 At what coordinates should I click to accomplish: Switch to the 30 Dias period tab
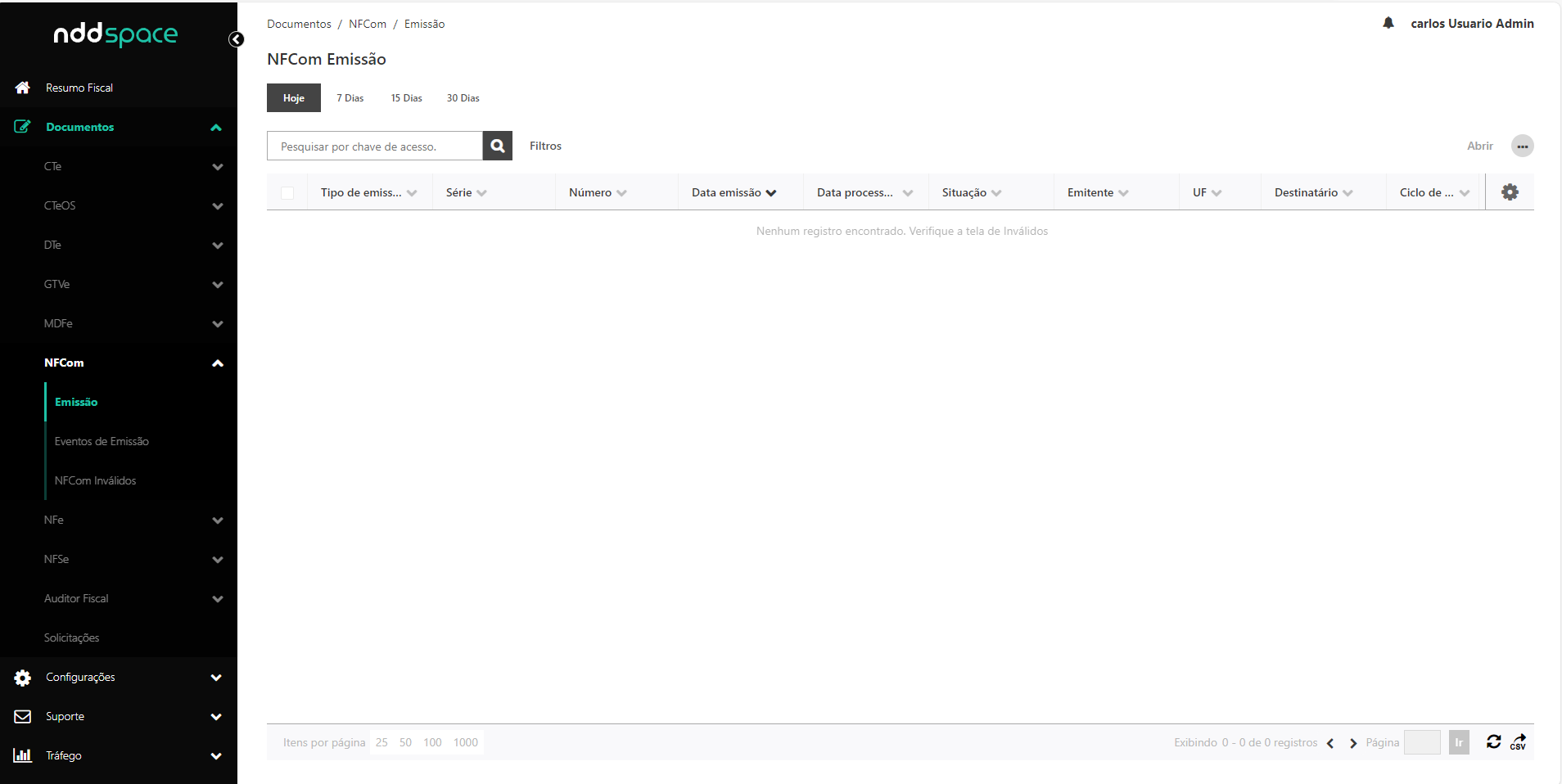coord(463,98)
